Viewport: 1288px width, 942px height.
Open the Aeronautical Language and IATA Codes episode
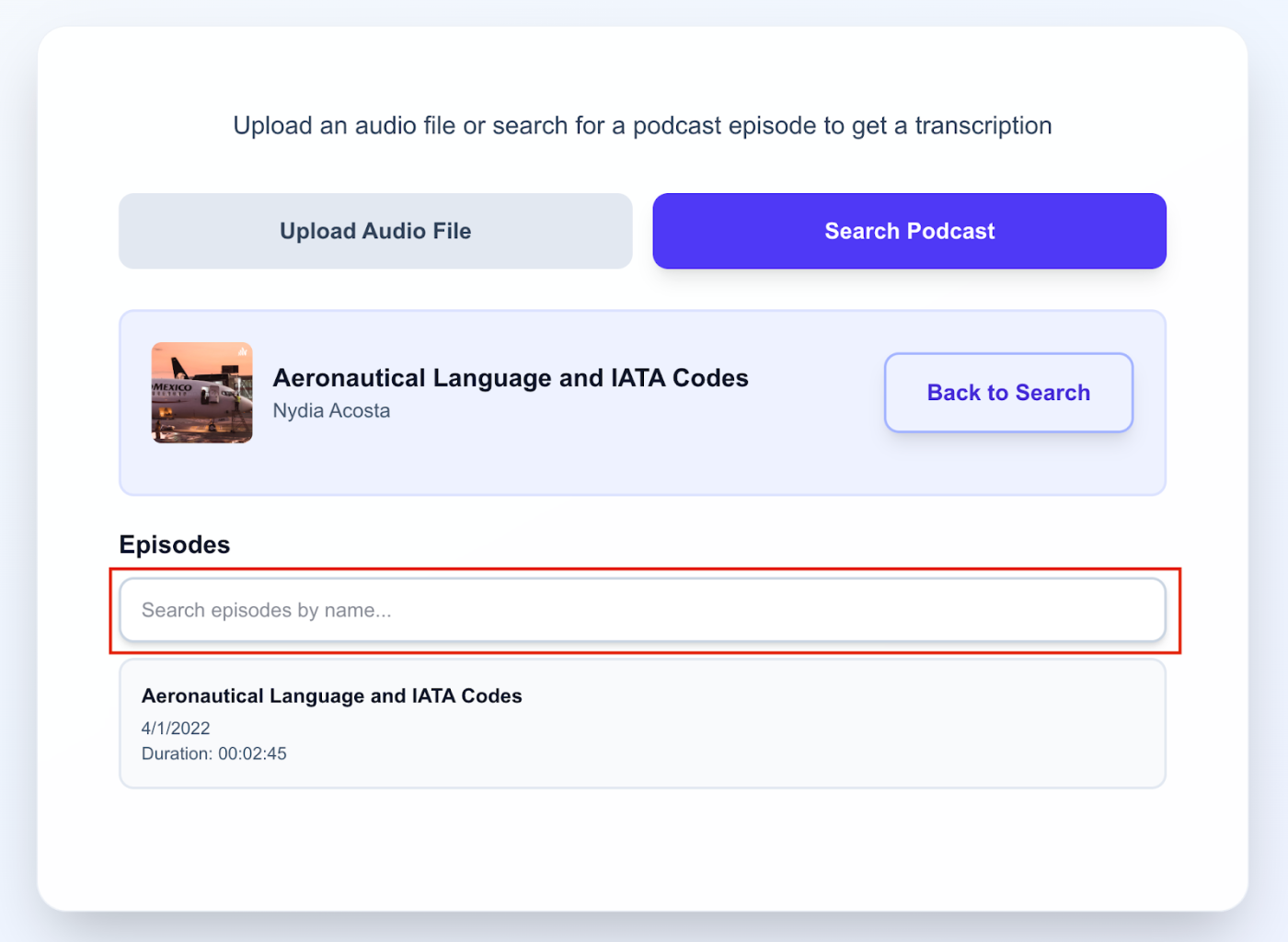point(641,723)
